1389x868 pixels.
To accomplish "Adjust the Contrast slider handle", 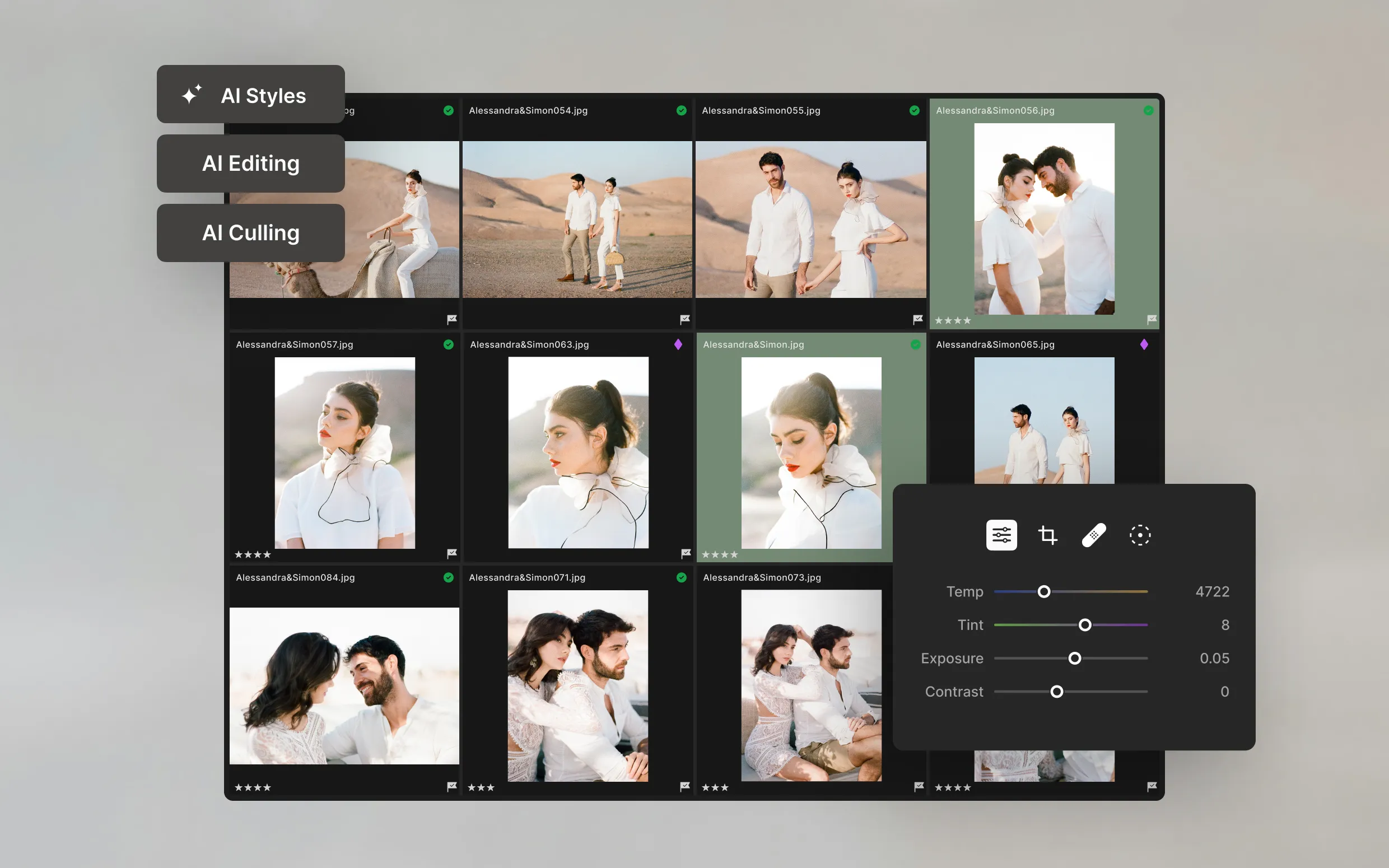I will click(x=1057, y=692).
